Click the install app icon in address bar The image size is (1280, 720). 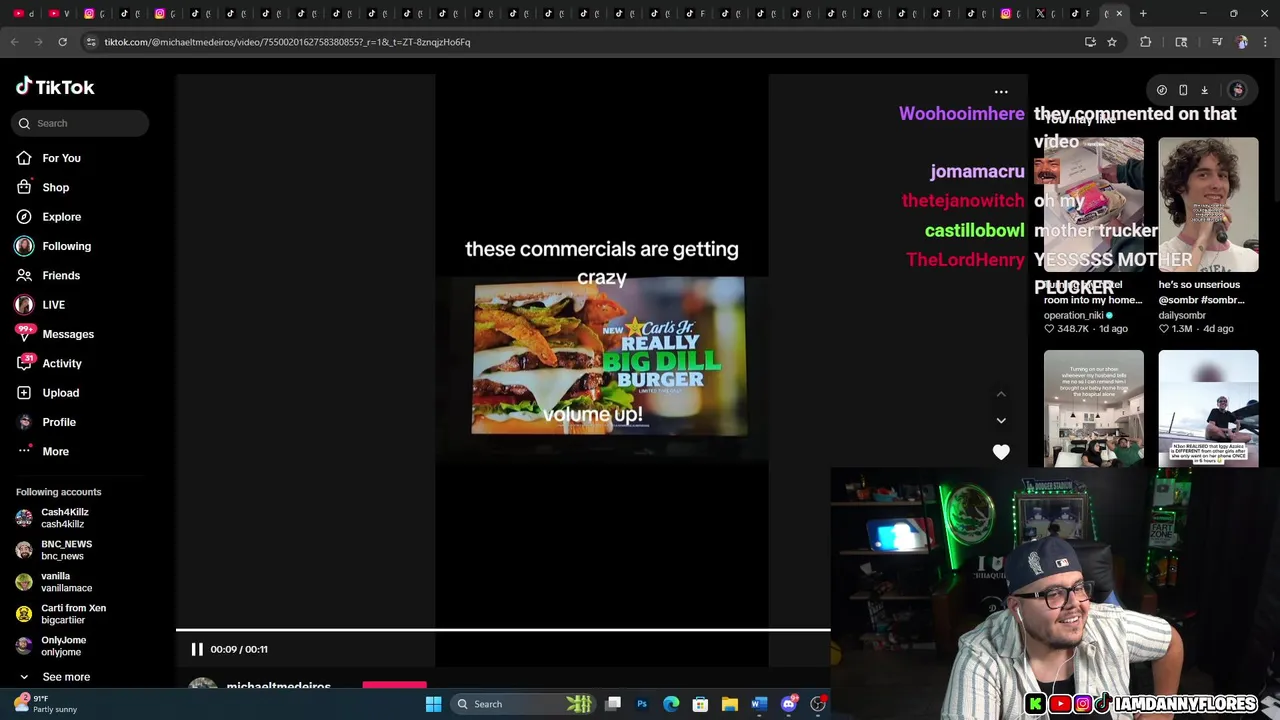1090,42
